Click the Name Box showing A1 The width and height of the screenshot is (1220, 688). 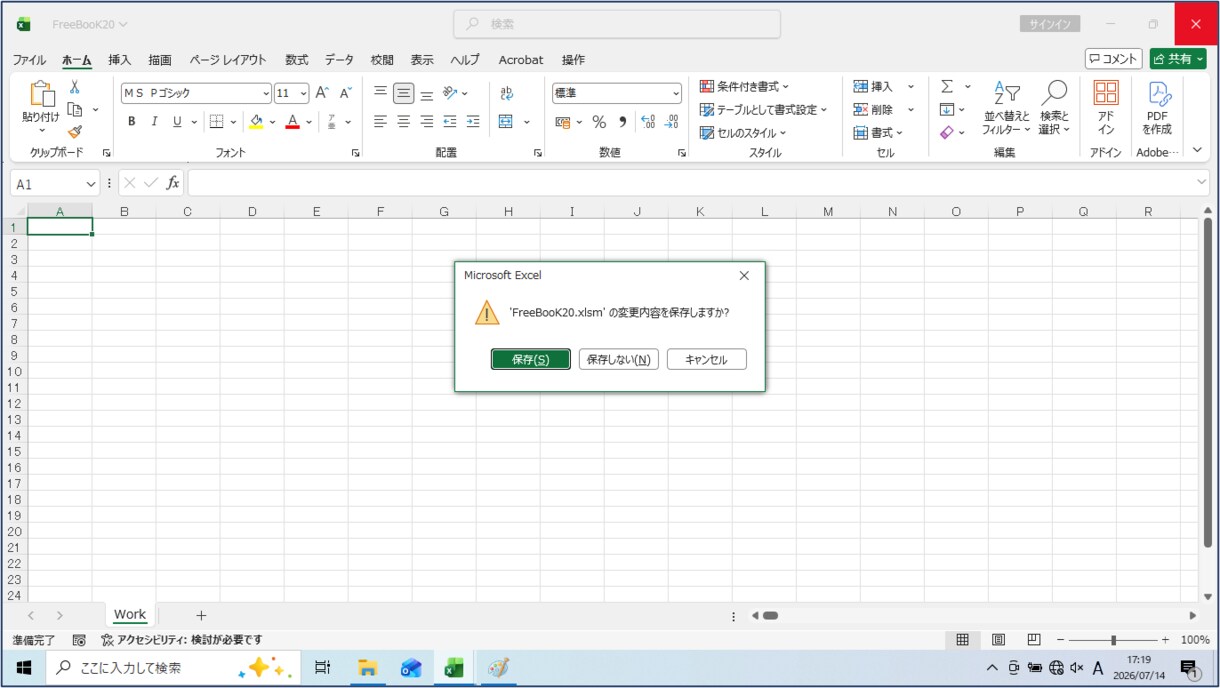point(55,184)
